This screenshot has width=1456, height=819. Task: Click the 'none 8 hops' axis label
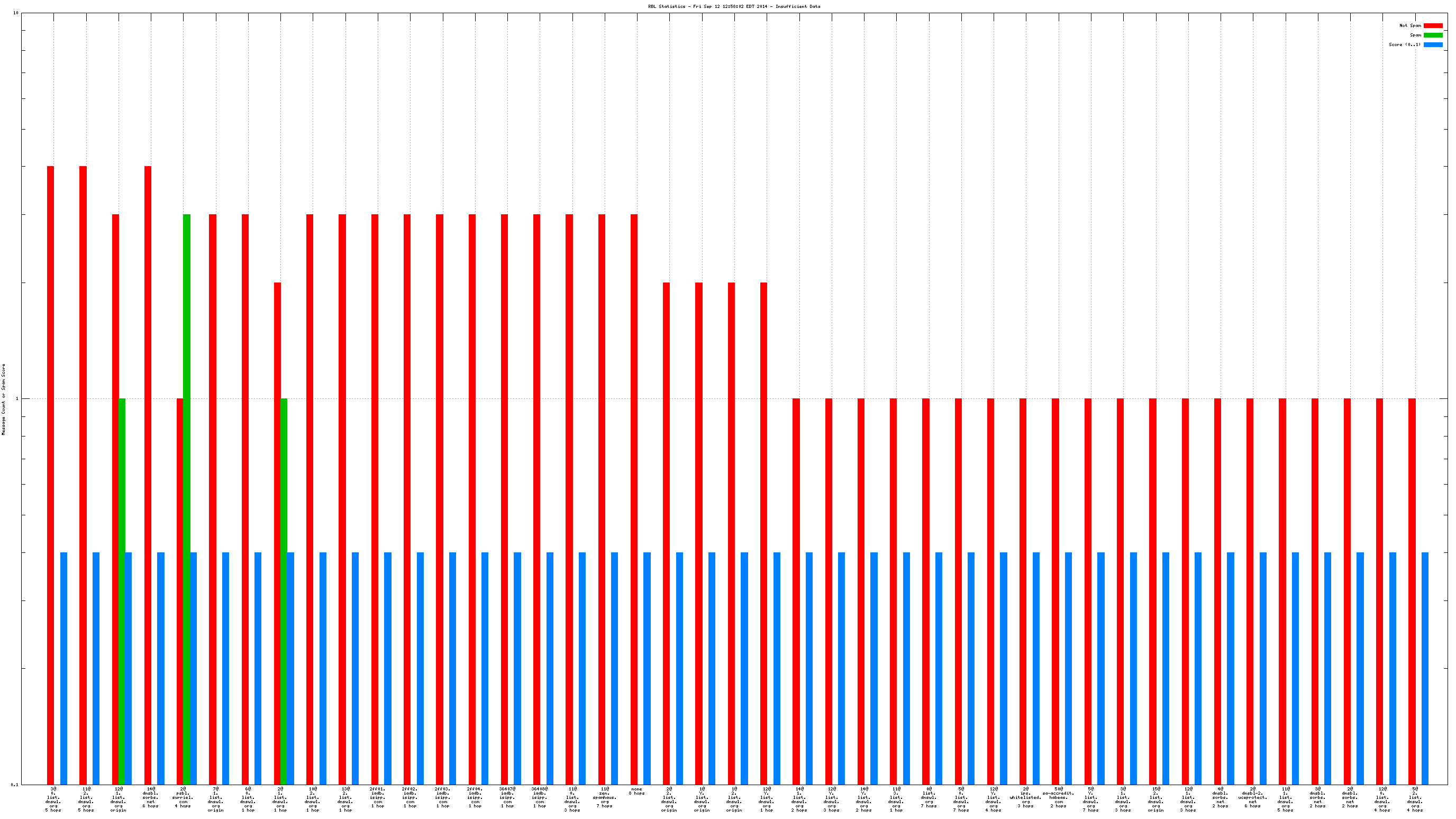636,791
